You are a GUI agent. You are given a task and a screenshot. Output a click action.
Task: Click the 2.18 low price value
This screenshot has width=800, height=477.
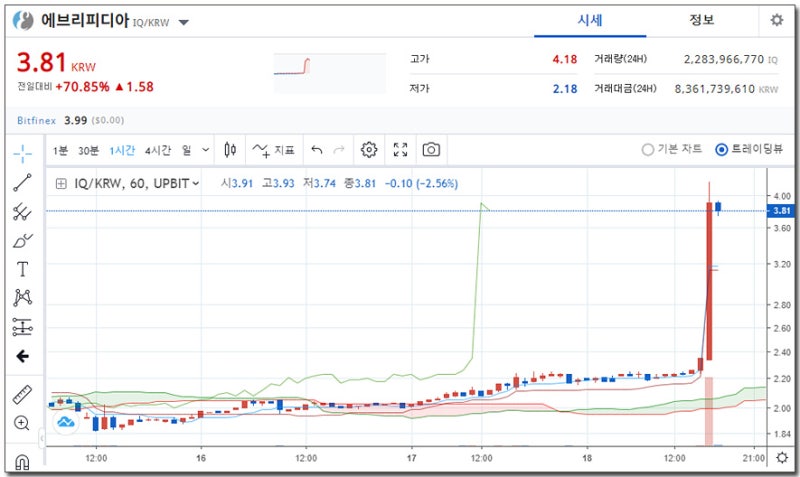tap(565, 89)
